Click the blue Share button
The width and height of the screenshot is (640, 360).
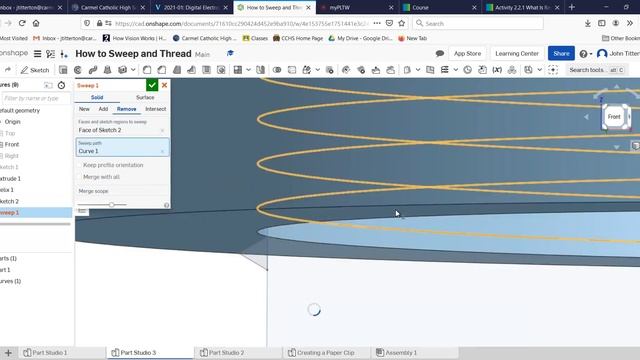pos(561,53)
